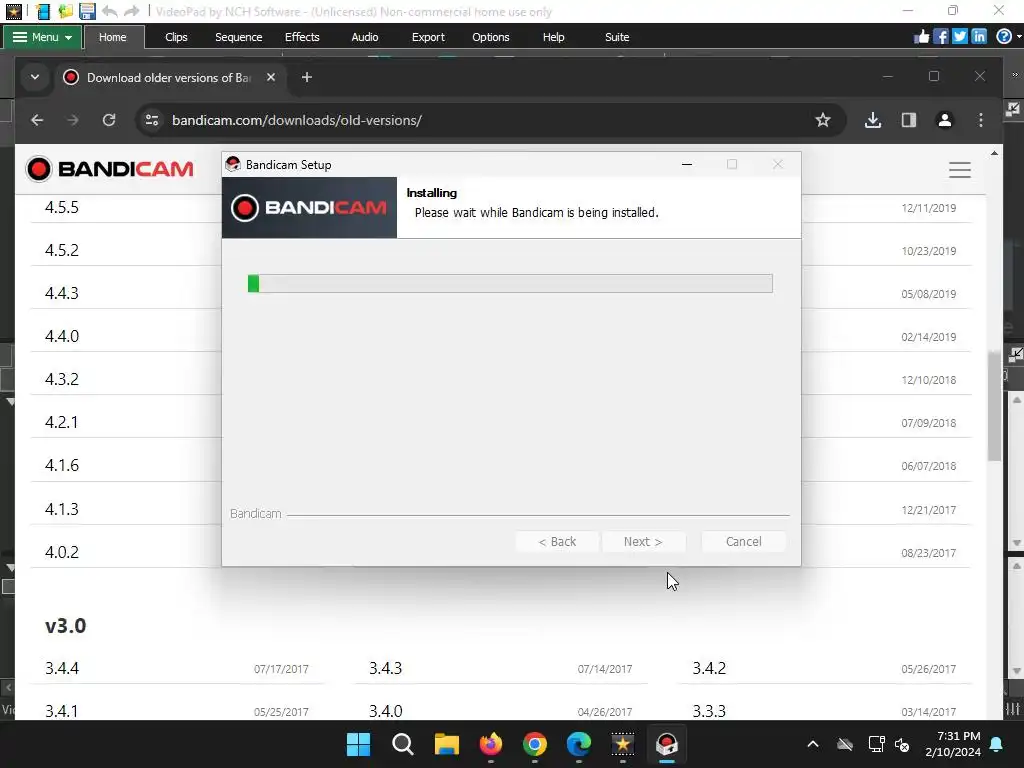Click version 3.4.3 link
This screenshot has height=768, width=1024.
pos(385,669)
